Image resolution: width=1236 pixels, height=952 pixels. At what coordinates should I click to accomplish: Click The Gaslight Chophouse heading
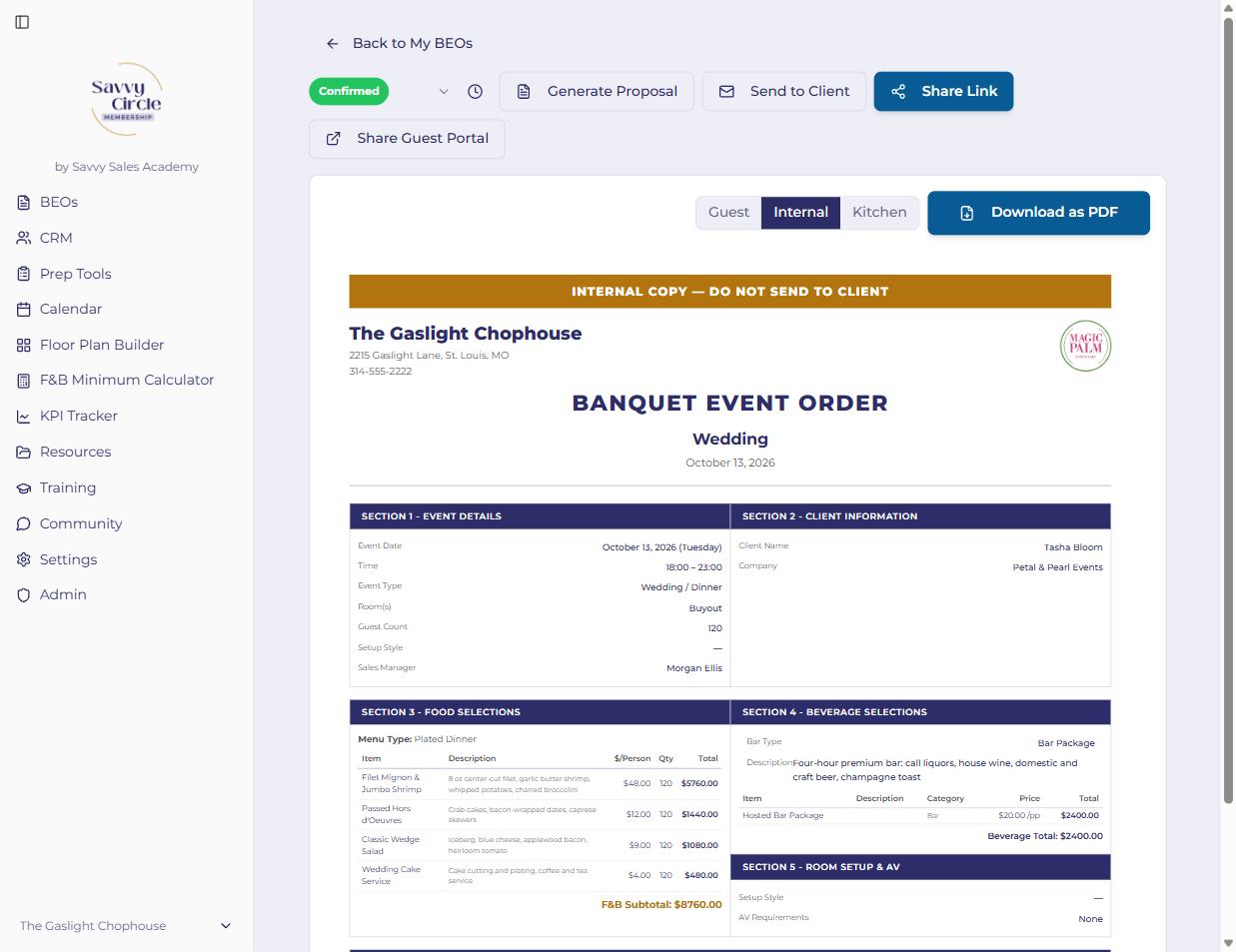(465, 334)
